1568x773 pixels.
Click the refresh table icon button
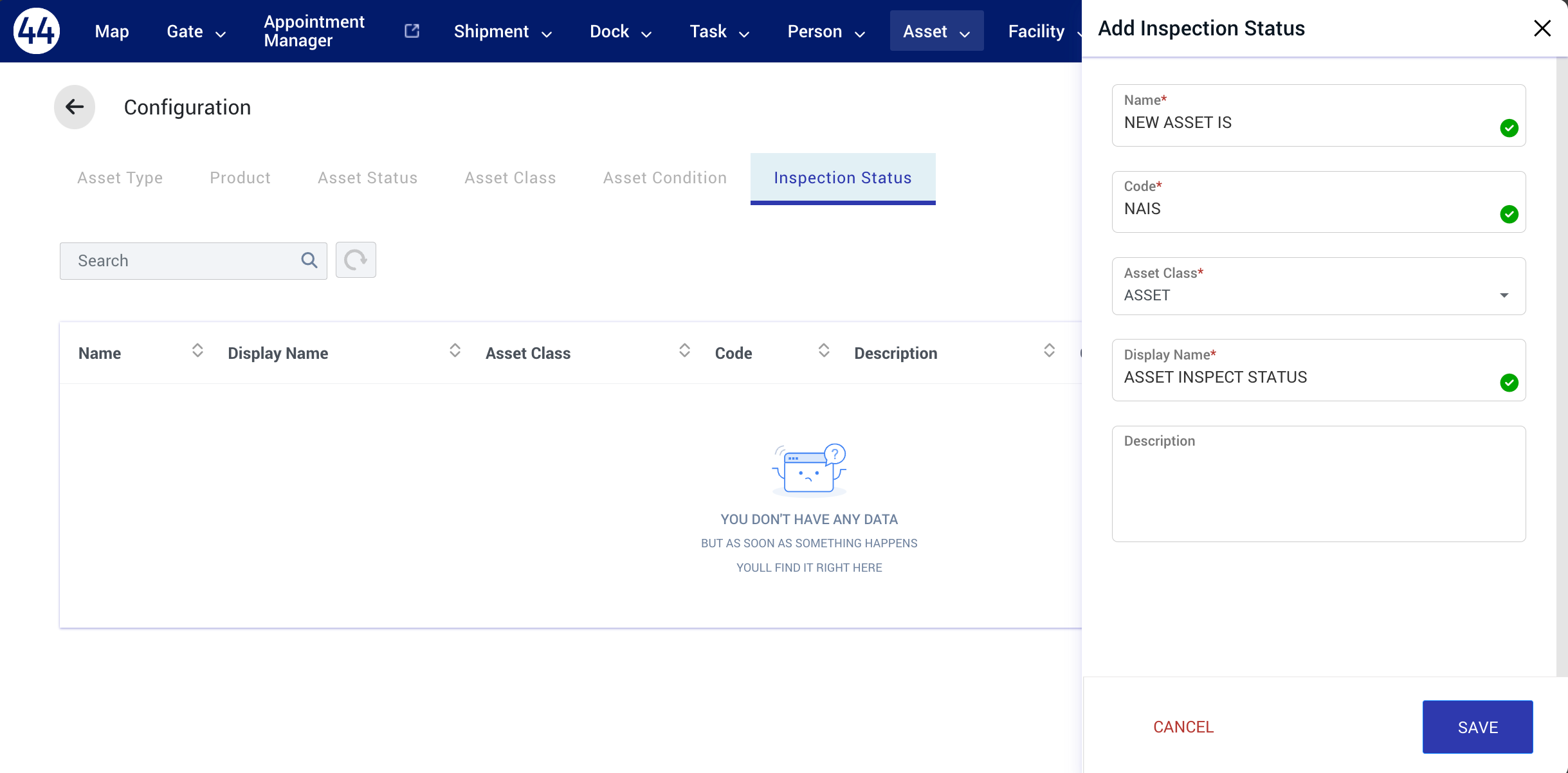[356, 260]
